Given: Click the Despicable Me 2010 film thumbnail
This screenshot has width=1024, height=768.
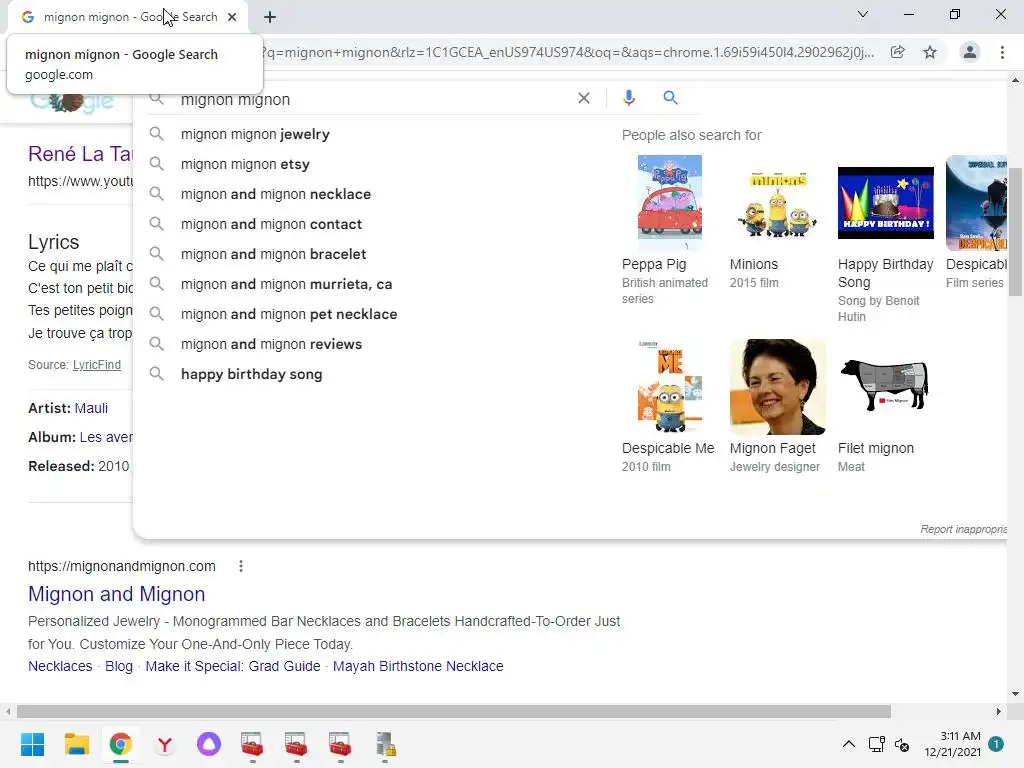Looking at the screenshot, I should click(669, 387).
